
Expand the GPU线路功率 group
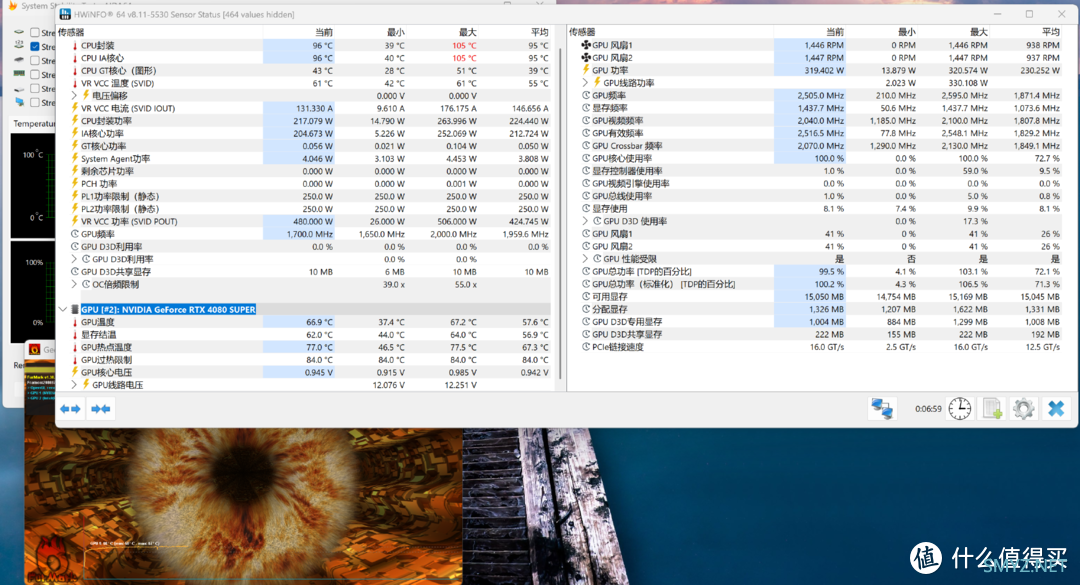(x=585, y=83)
